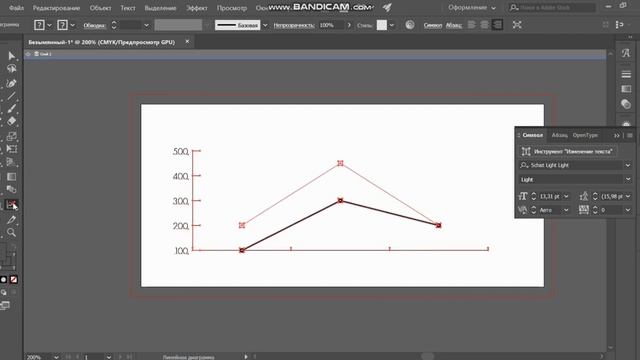640x360 pixels.
Task: Select the Eyedropper tool
Action: tap(11, 220)
